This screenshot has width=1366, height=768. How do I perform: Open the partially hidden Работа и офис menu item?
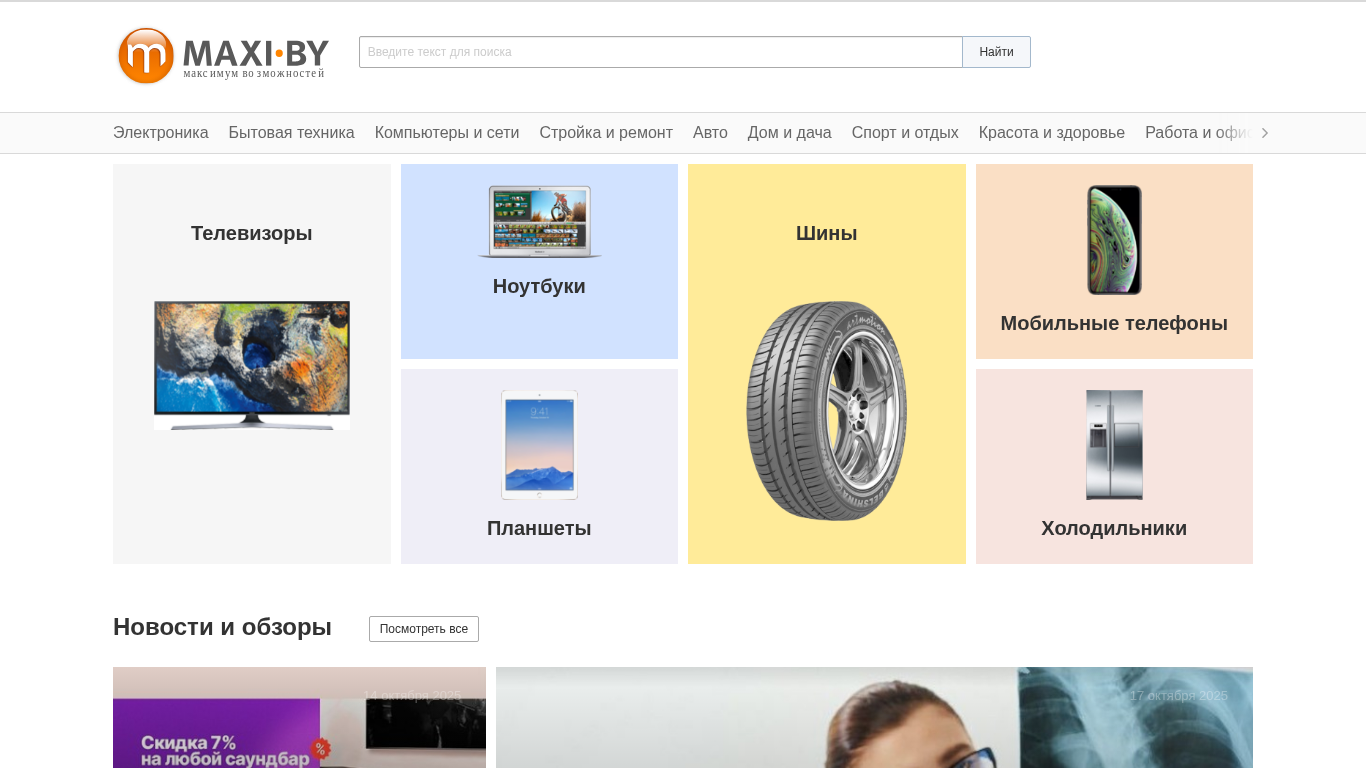[1199, 133]
